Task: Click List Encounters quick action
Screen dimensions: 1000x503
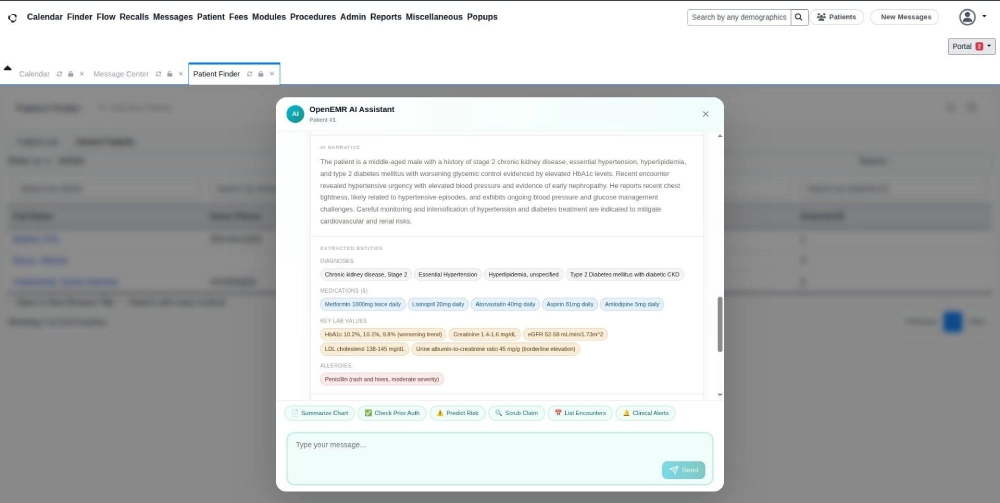Action: click(x=580, y=413)
